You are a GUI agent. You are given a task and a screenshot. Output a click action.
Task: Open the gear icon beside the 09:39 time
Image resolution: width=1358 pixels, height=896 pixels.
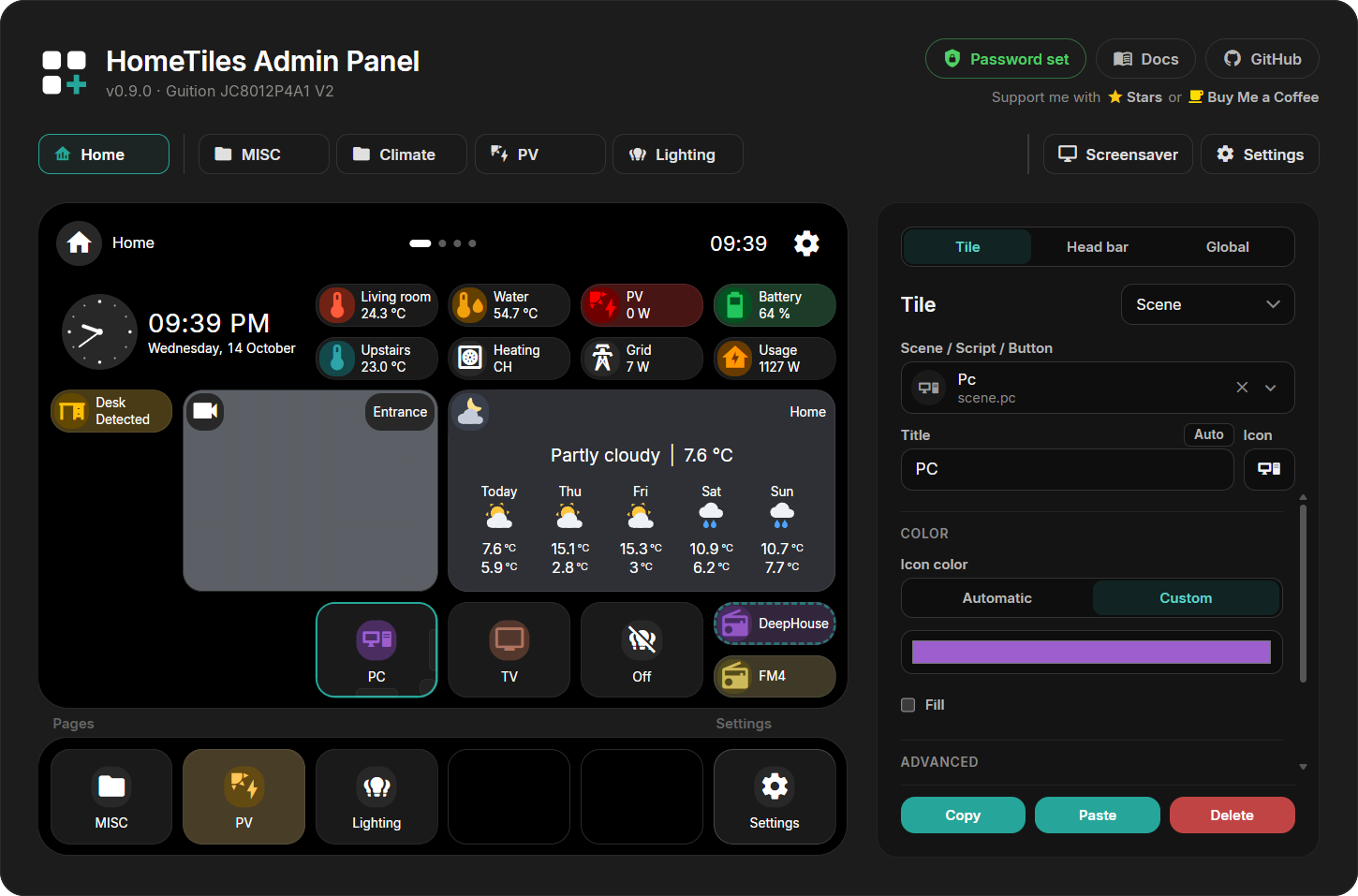coord(806,243)
